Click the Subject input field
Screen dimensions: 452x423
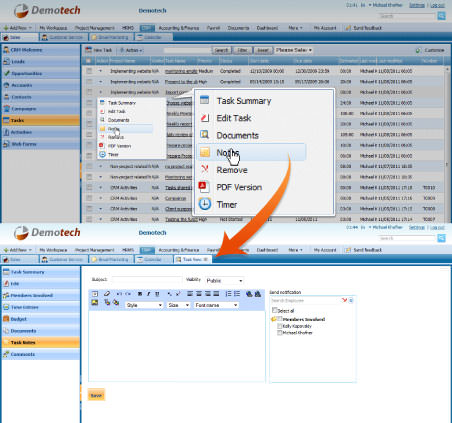pos(146,279)
